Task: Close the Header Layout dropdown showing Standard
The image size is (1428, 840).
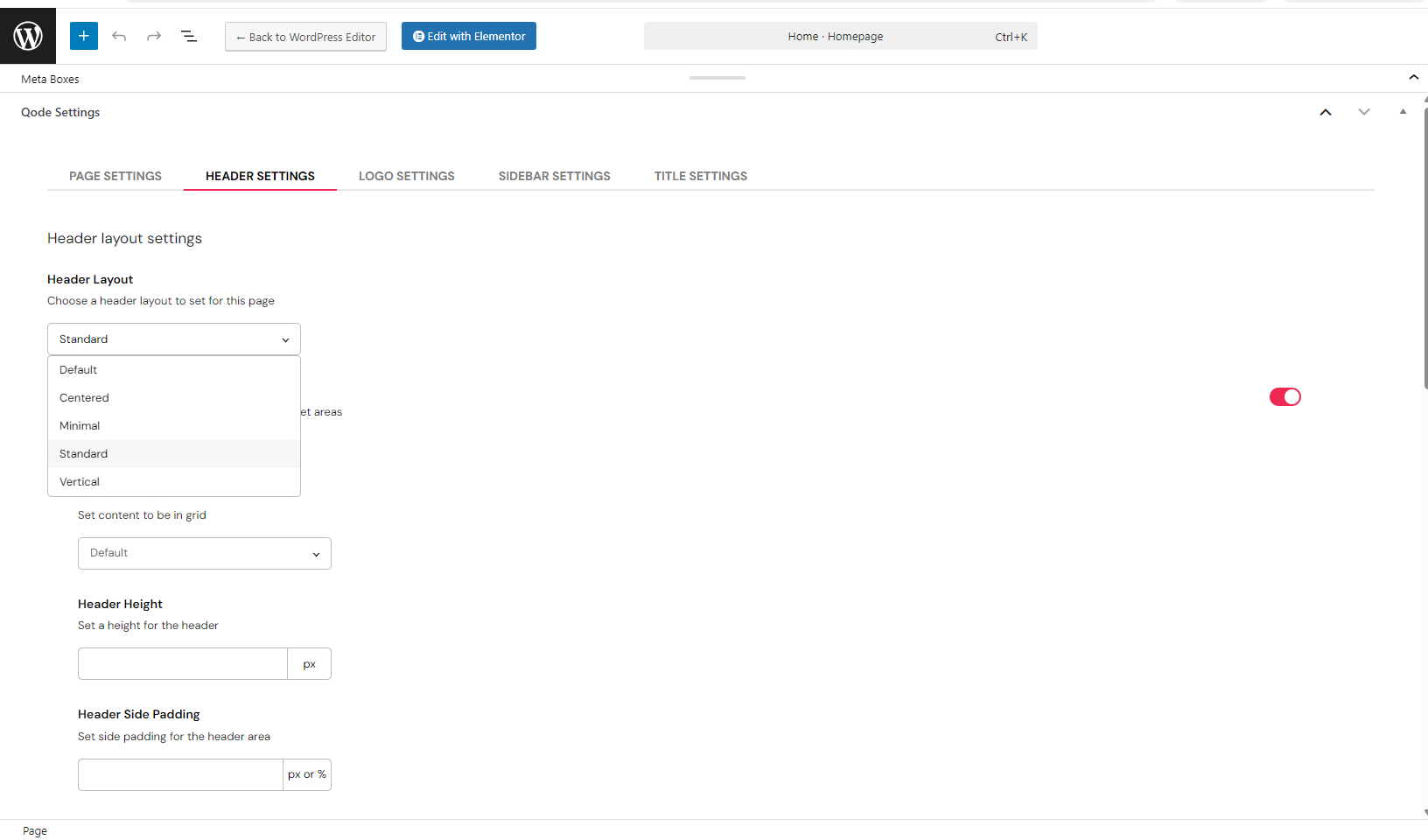Action: point(174,339)
